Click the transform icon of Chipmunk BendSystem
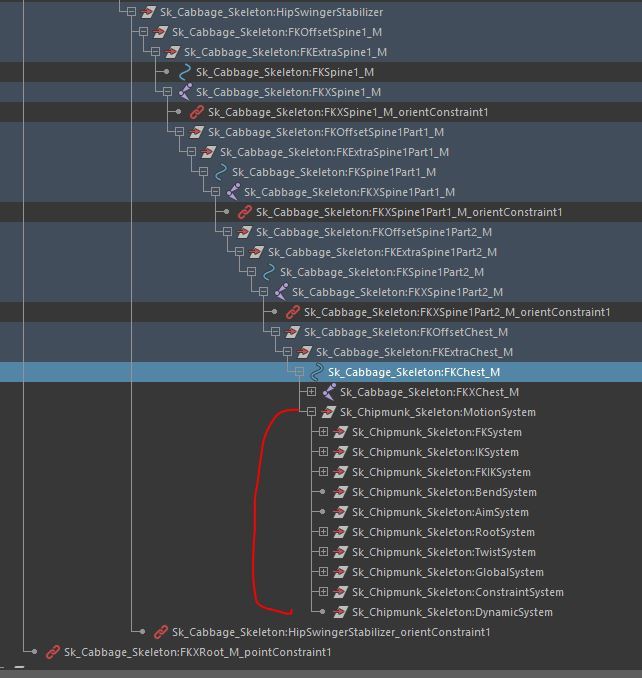Screen dimensions: 642x678 [x=341, y=492]
